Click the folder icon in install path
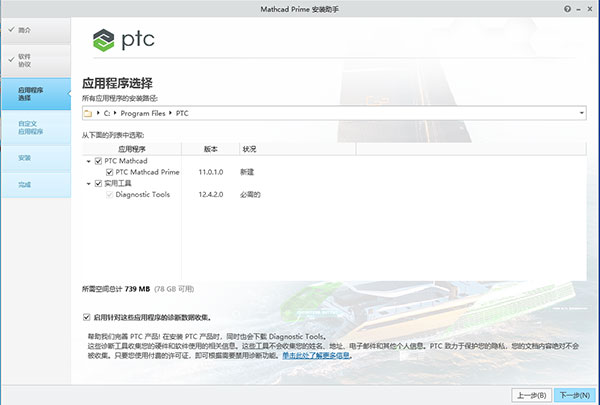Screen dimensions: 600x405 click(x=88, y=113)
